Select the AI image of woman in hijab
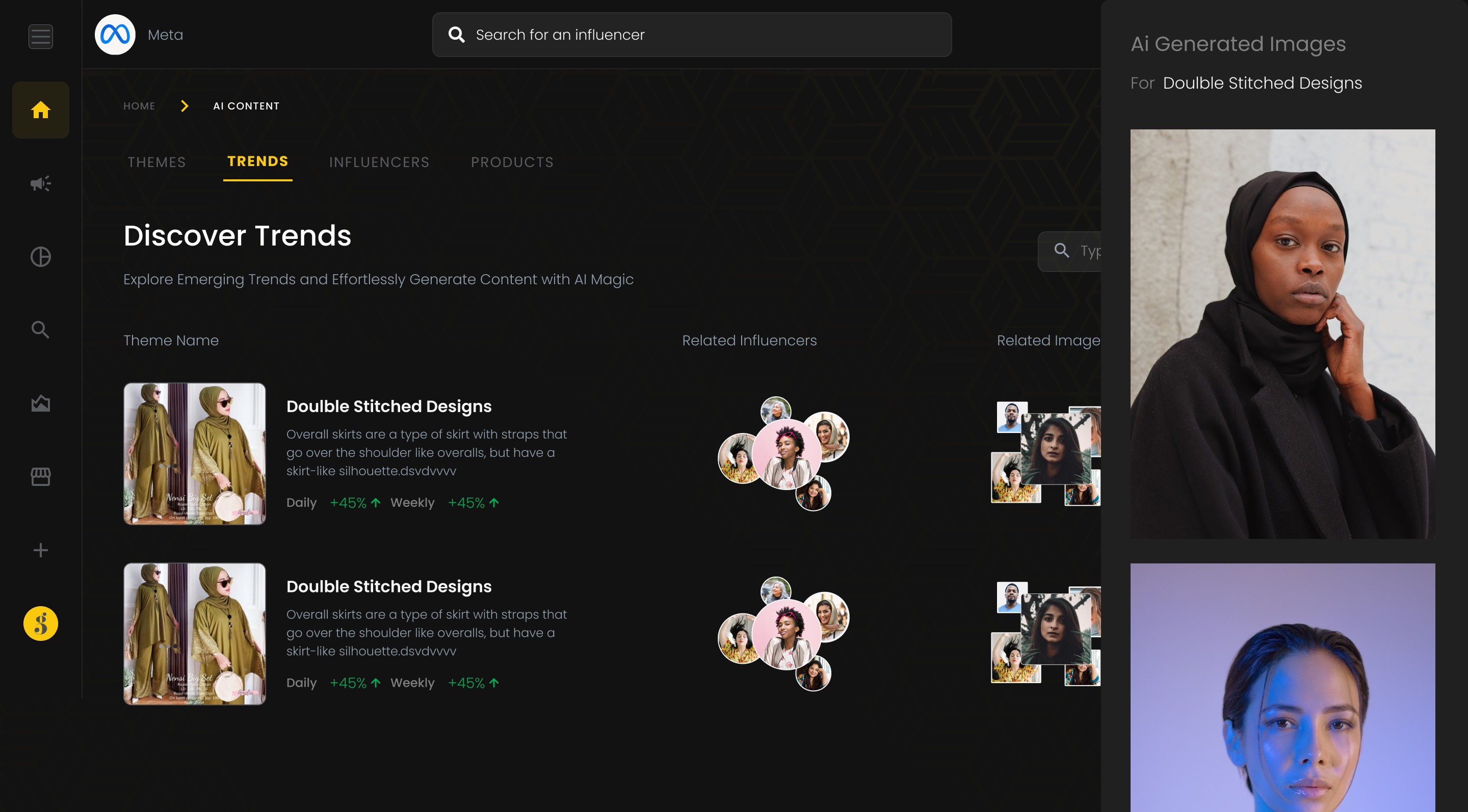The height and width of the screenshot is (812, 1468). coord(1282,334)
